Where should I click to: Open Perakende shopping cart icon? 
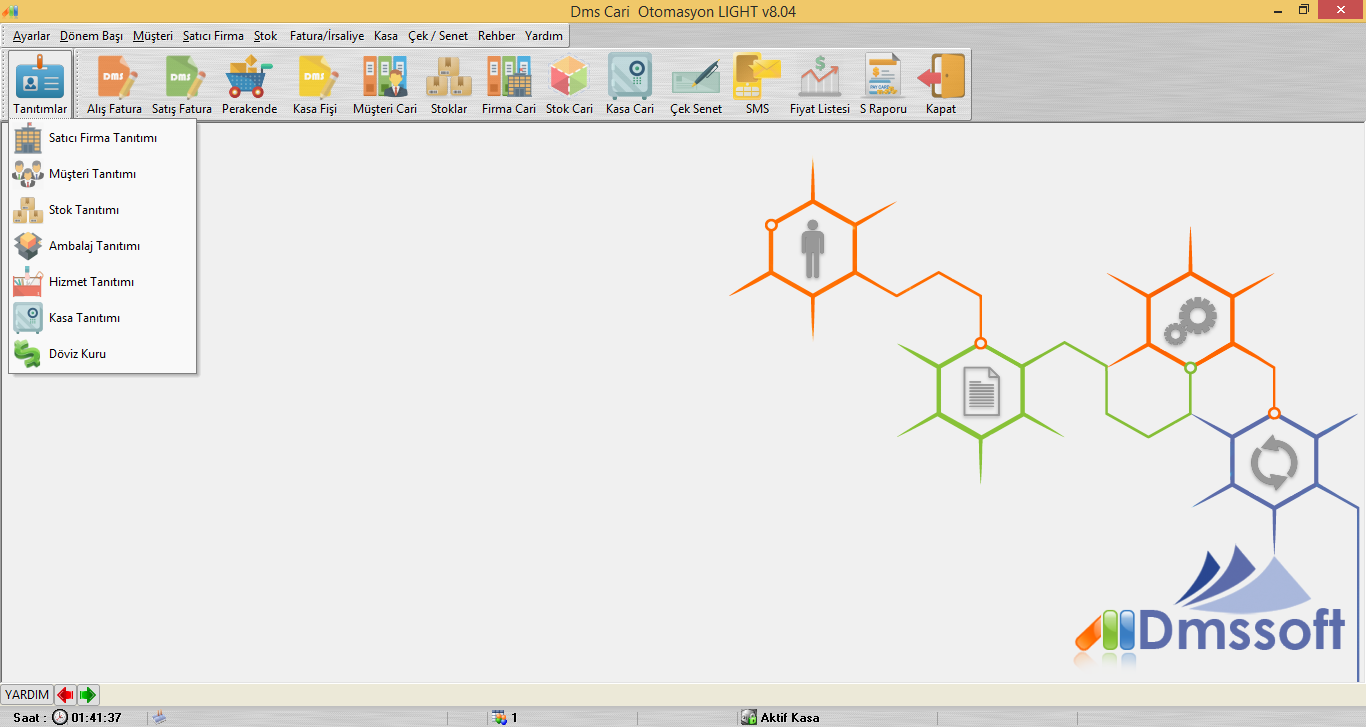pyautogui.click(x=249, y=78)
